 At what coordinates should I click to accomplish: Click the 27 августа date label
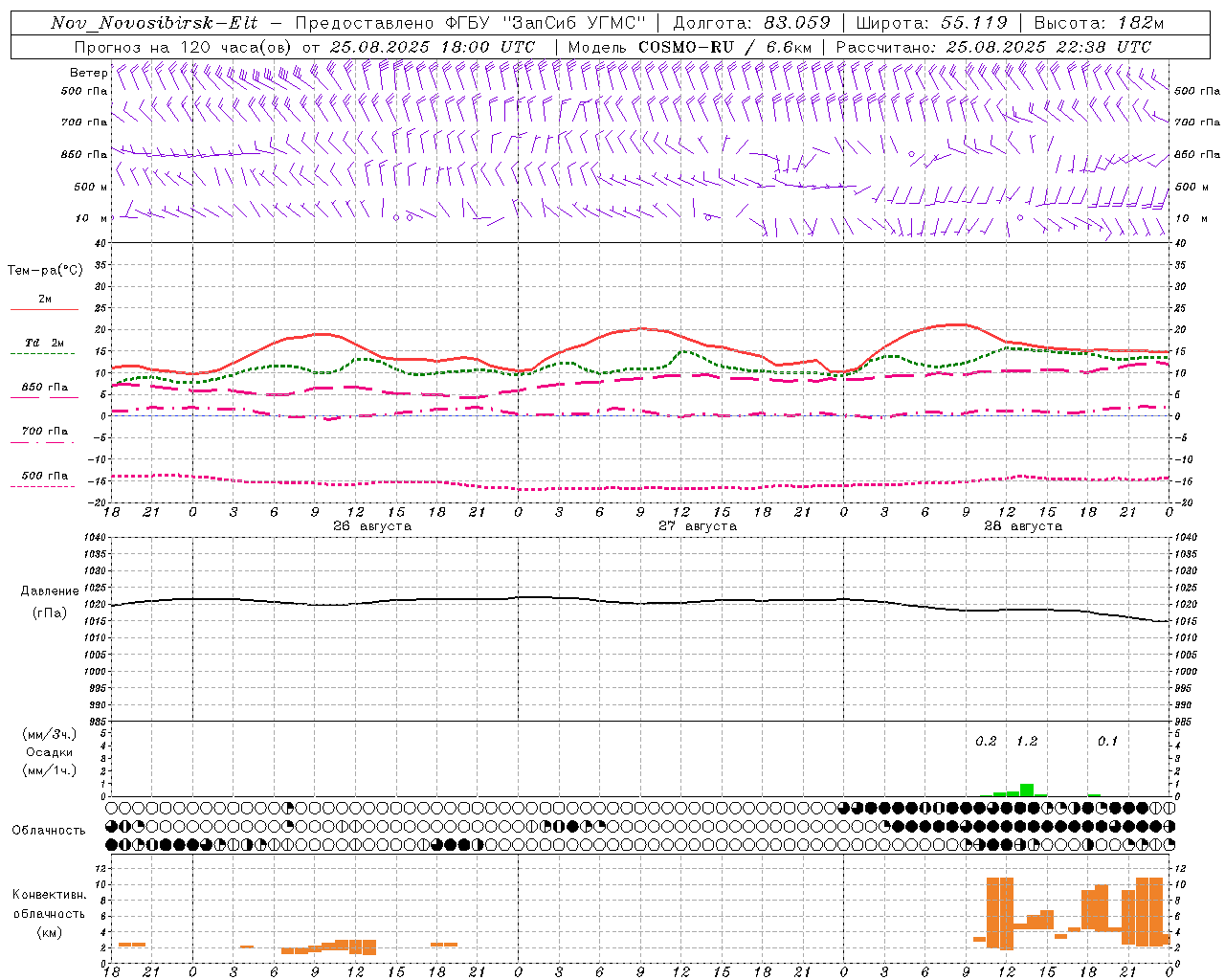[x=697, y=526]
